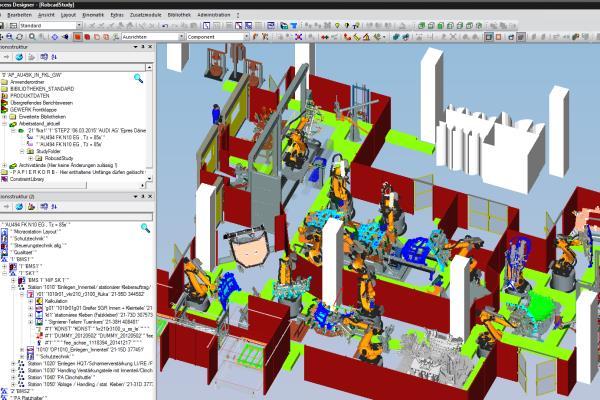
Task: Click the undo arrow icon in toolbar
Action: [x=165, y=26]
